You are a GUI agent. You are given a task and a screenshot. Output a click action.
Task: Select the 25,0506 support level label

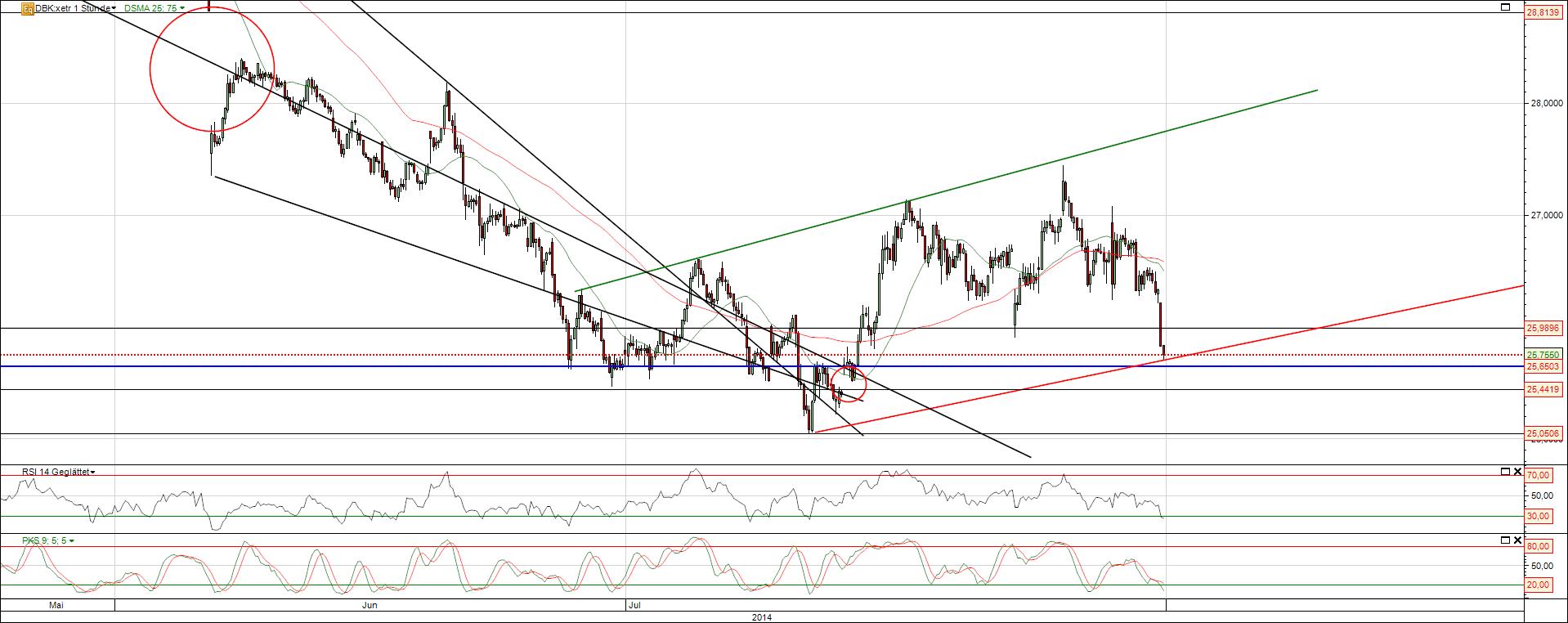coord(1544,433)
